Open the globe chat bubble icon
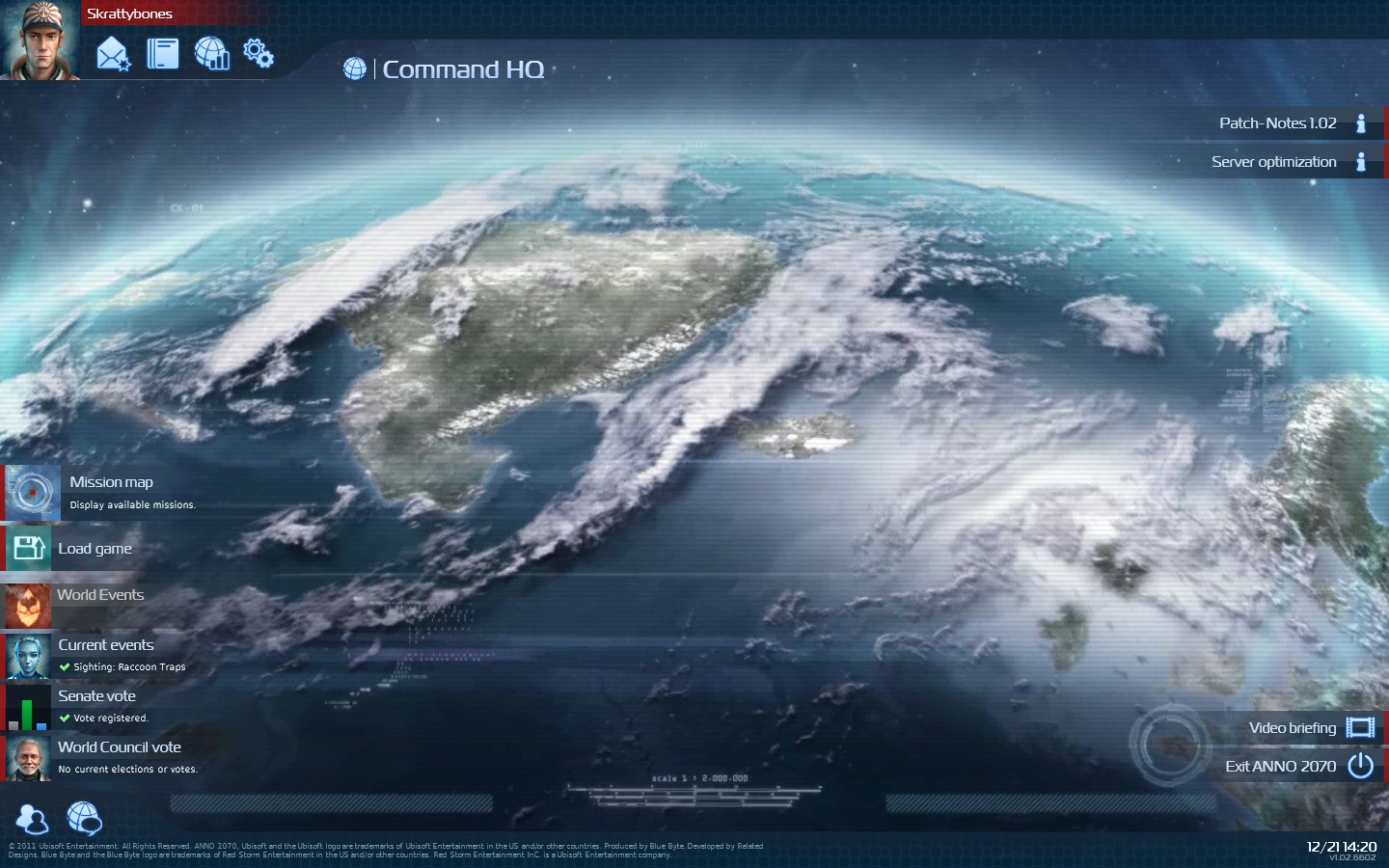1389x868 pixels. [x=84, y=818]
